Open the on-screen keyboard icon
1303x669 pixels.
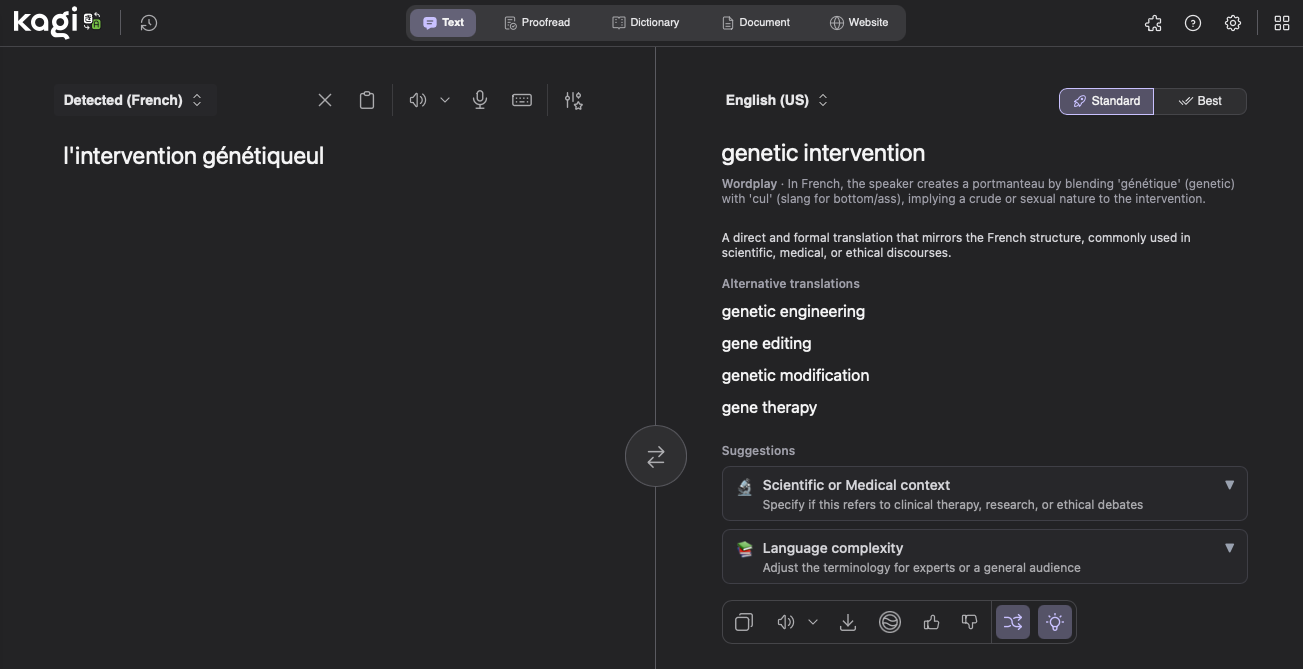522,100
